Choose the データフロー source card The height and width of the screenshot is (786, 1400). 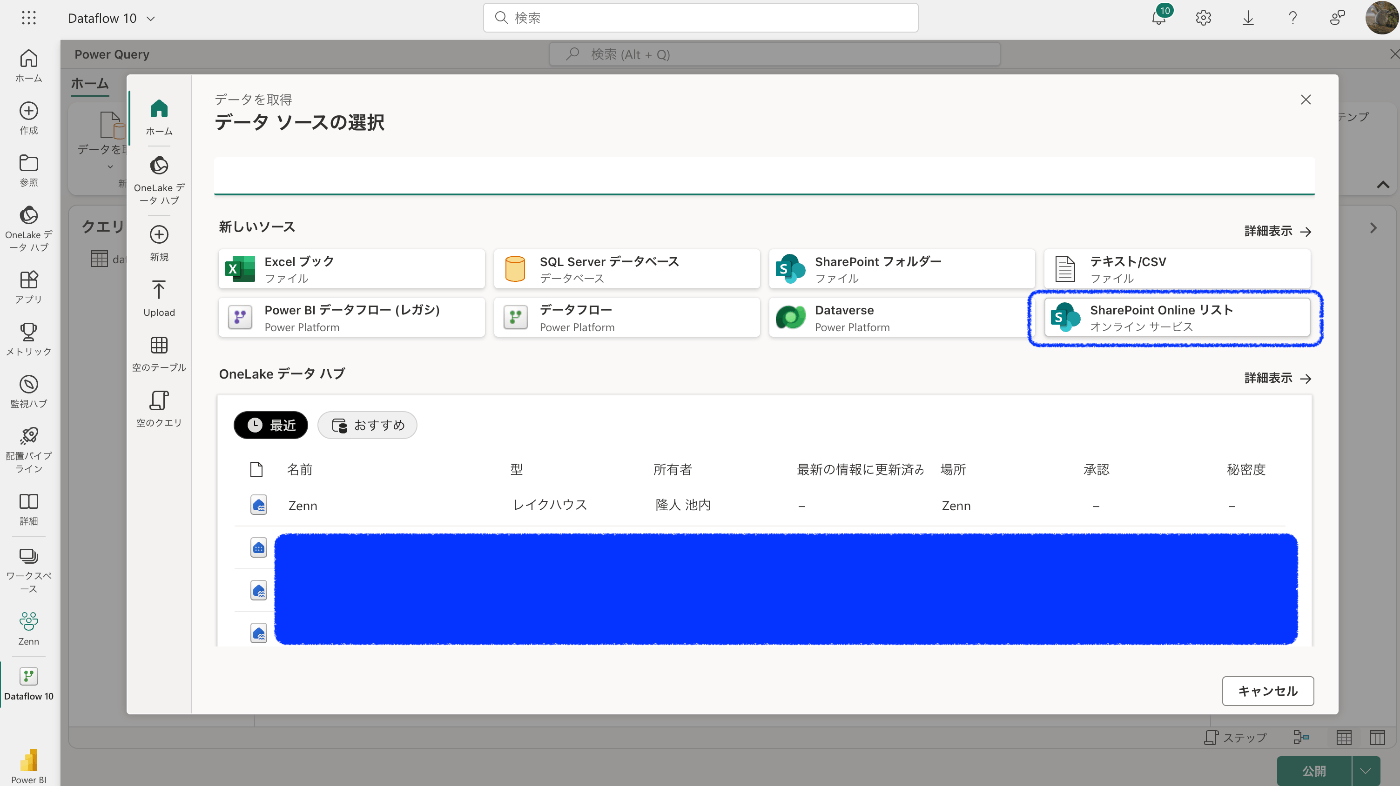(x=627, y=318)
